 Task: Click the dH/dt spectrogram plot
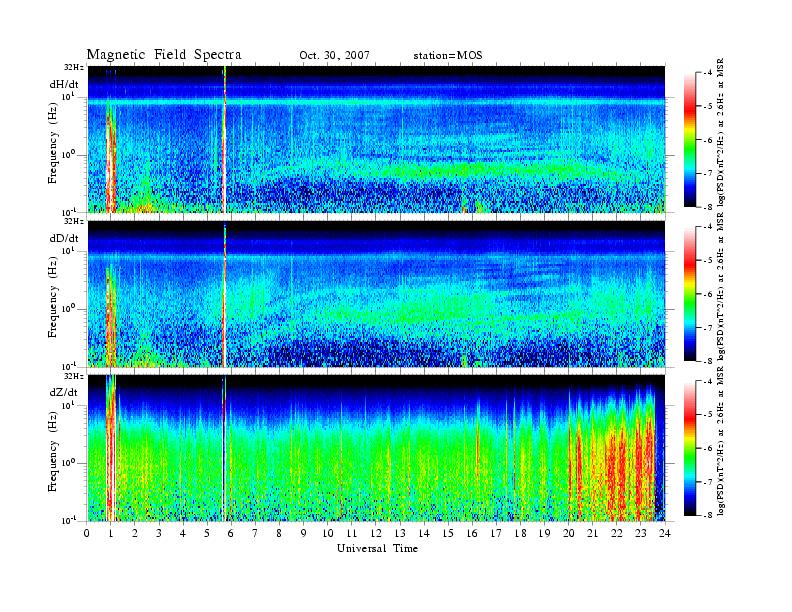coord(376,139)
